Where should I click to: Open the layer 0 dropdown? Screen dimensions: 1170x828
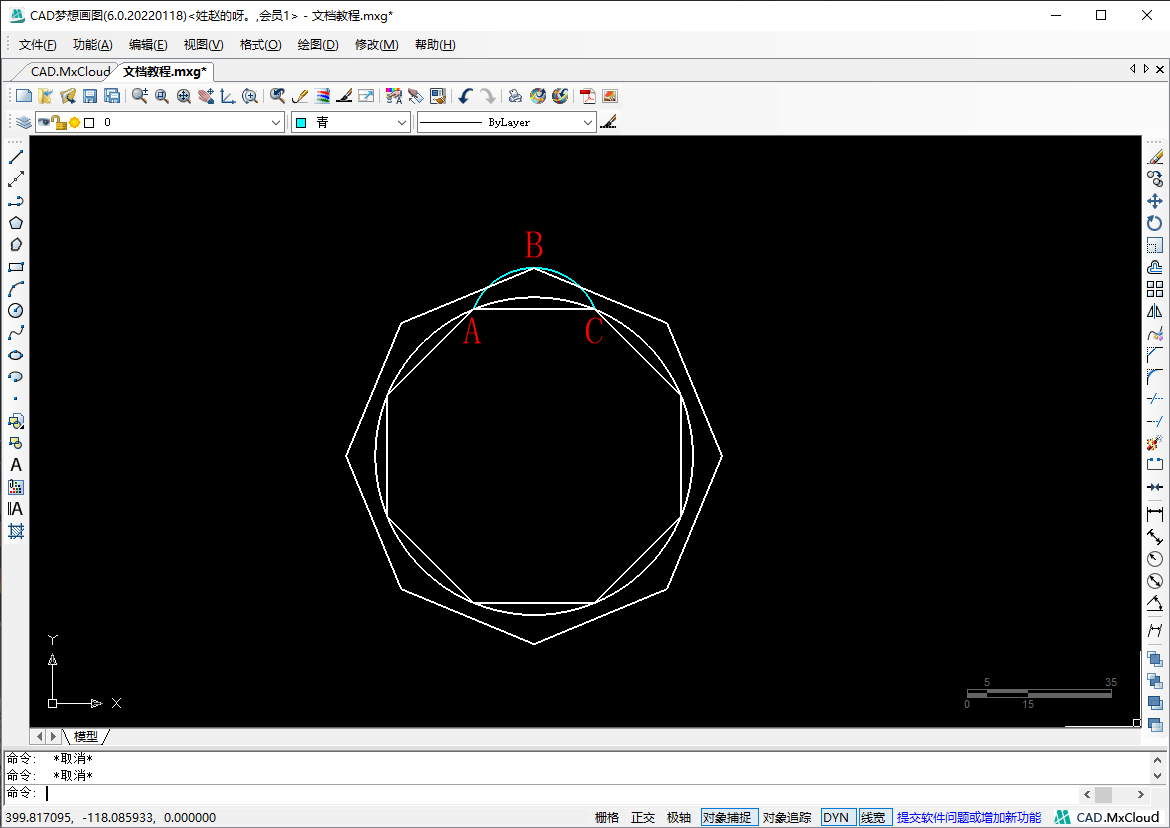(276, 122)
